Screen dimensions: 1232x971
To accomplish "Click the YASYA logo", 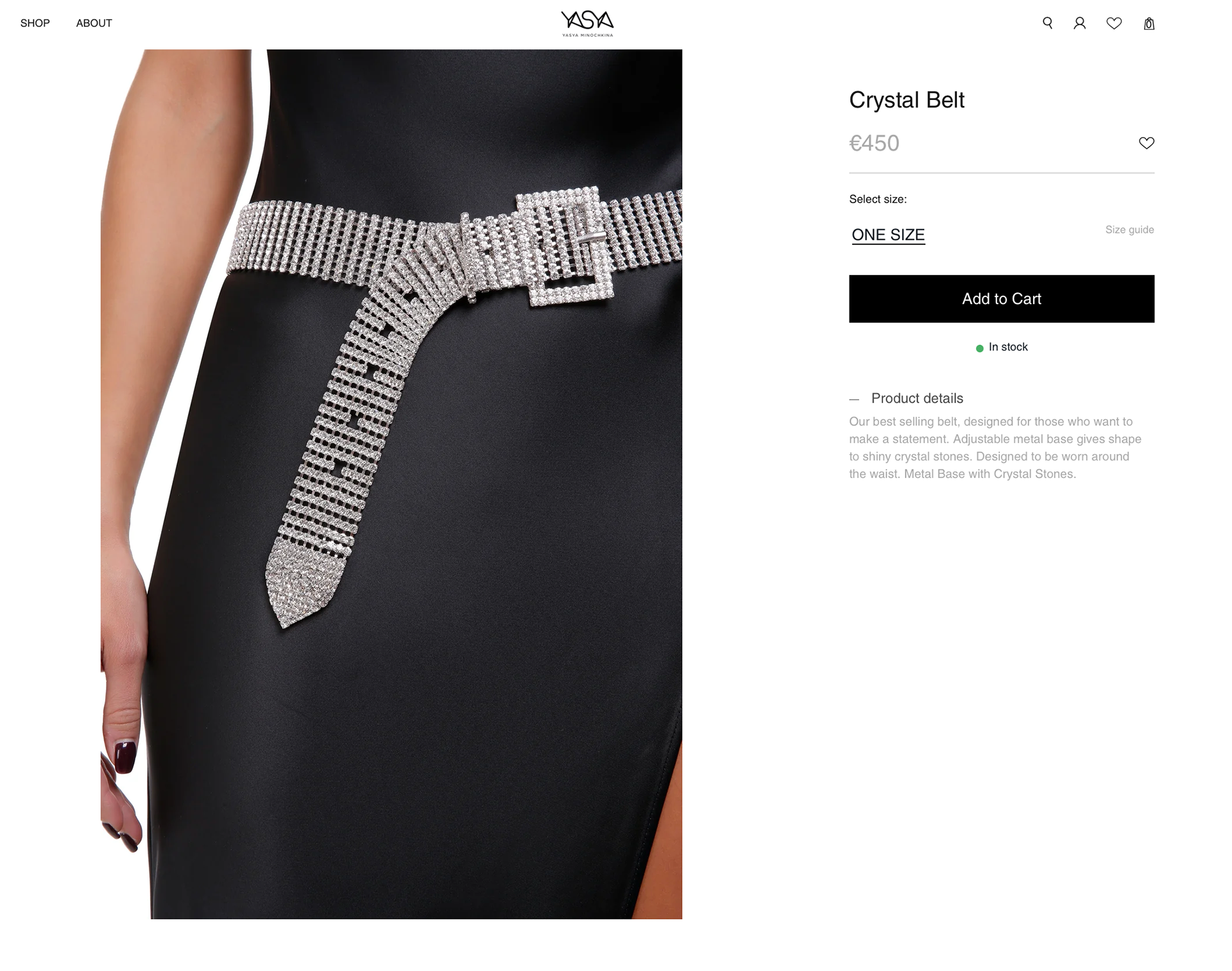I will point(587,24).
